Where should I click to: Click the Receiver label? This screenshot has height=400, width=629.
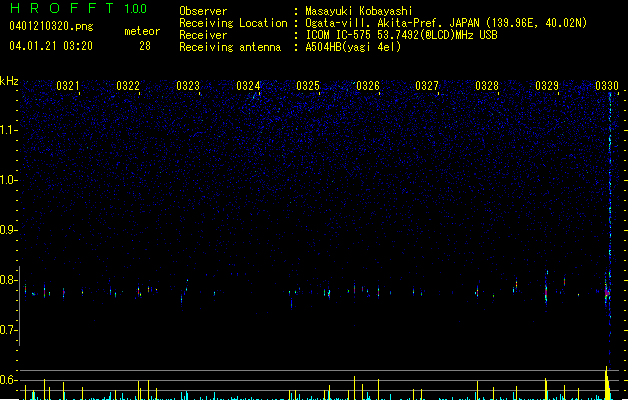[203, 35]
